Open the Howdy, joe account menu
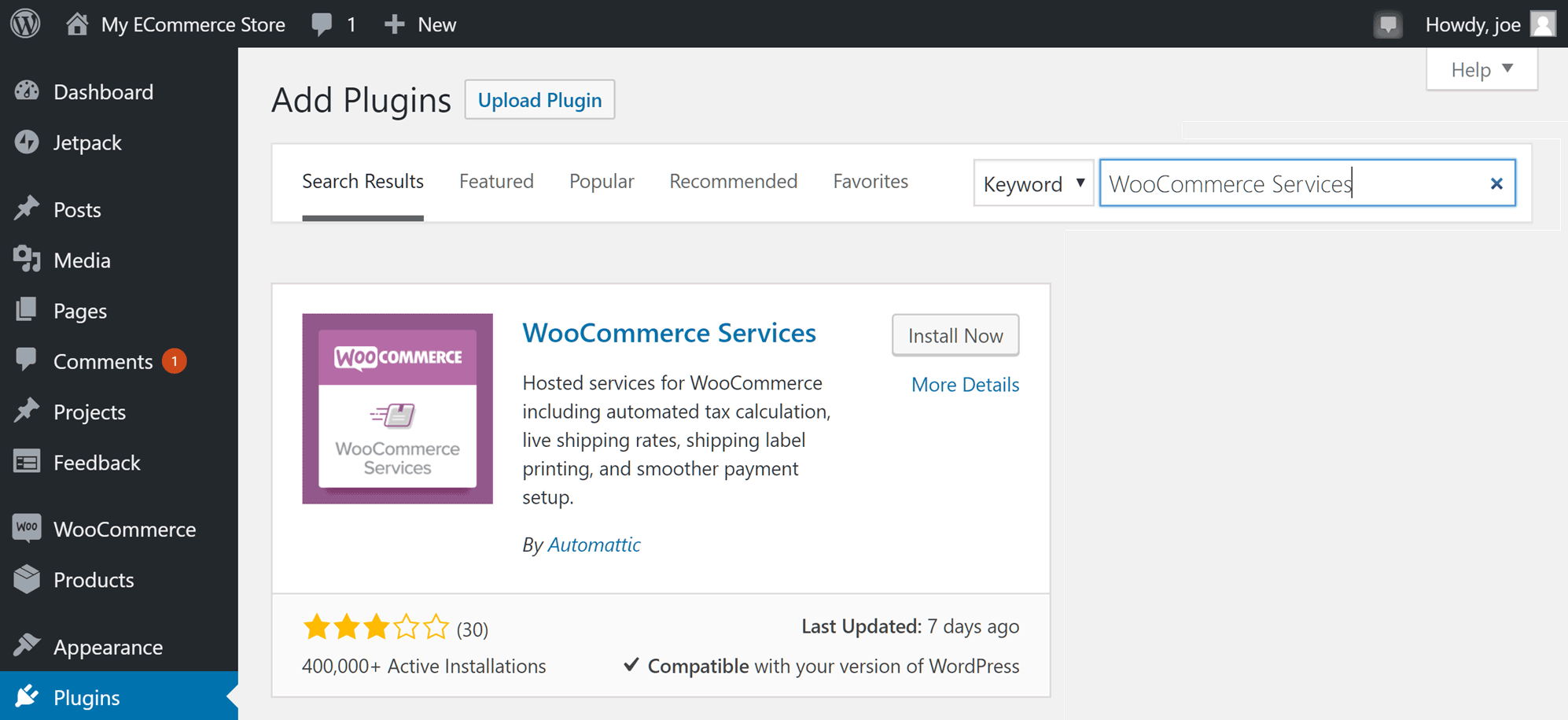 pyautogui.click(x=1490, y=24)
